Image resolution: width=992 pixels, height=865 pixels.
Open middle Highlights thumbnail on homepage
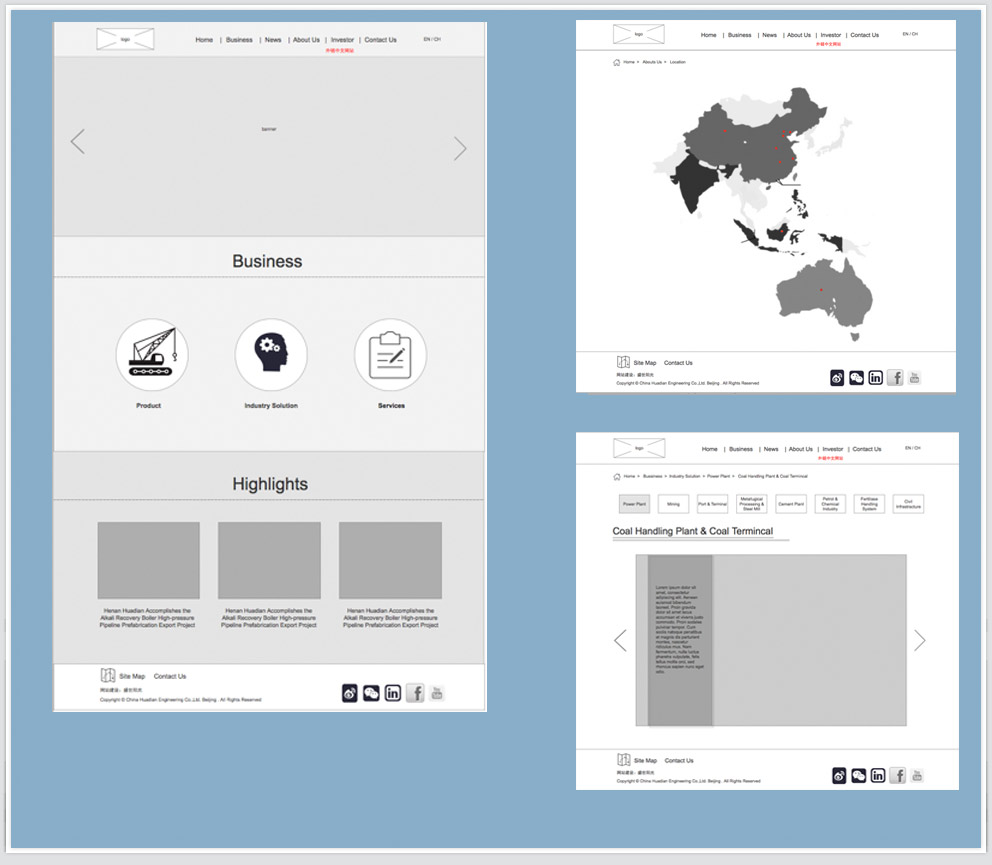pos(270,560)
